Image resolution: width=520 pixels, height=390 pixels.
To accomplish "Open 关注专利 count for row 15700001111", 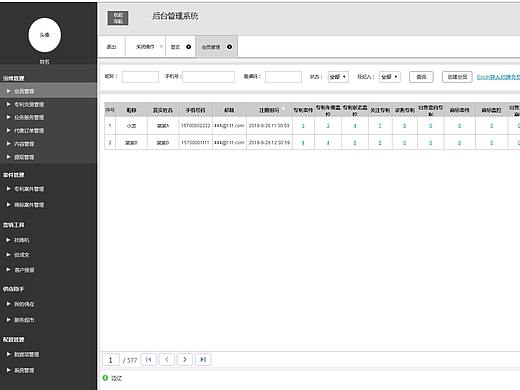I will coord(380,143).
